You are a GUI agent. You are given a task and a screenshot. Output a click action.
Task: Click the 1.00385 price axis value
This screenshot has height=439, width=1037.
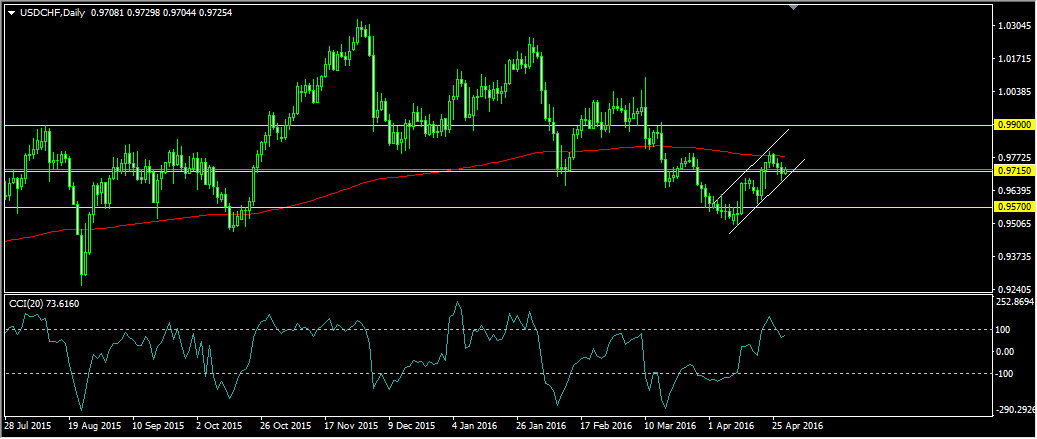click(1016, 92)
